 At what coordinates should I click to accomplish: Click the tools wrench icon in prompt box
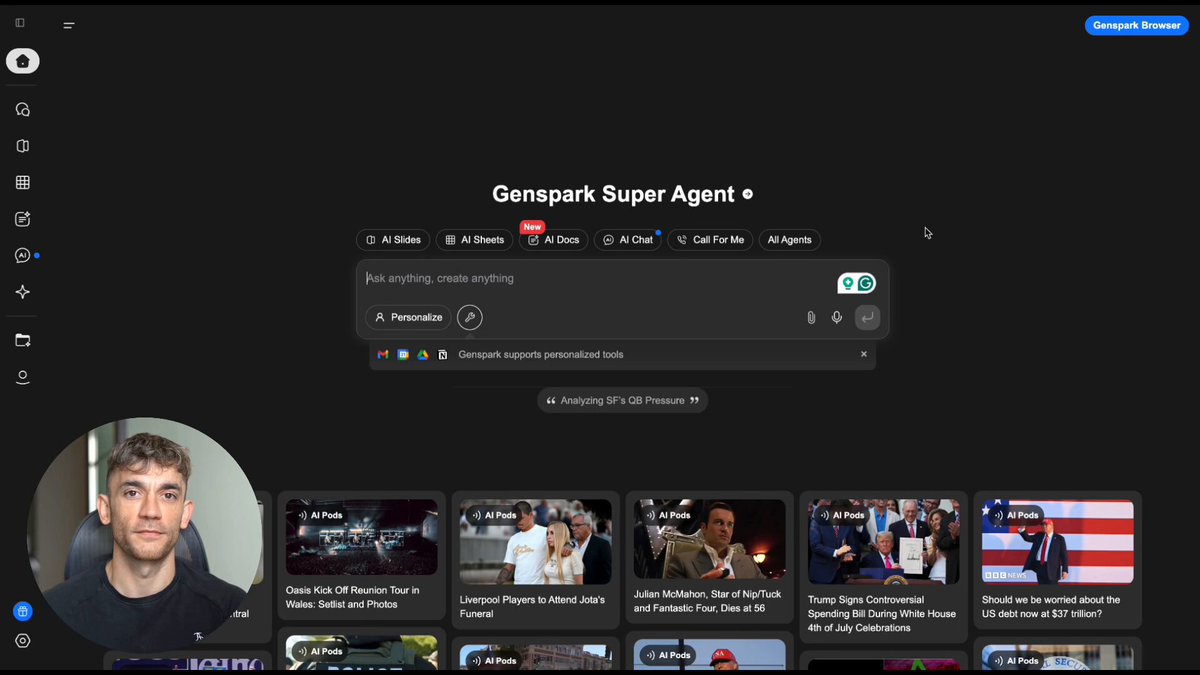coord(470,317)
